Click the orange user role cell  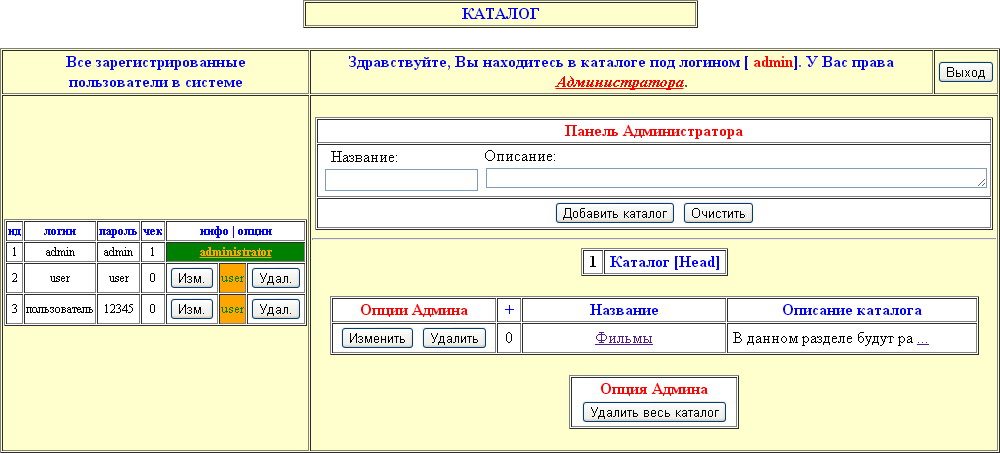[x=232, y=278]
